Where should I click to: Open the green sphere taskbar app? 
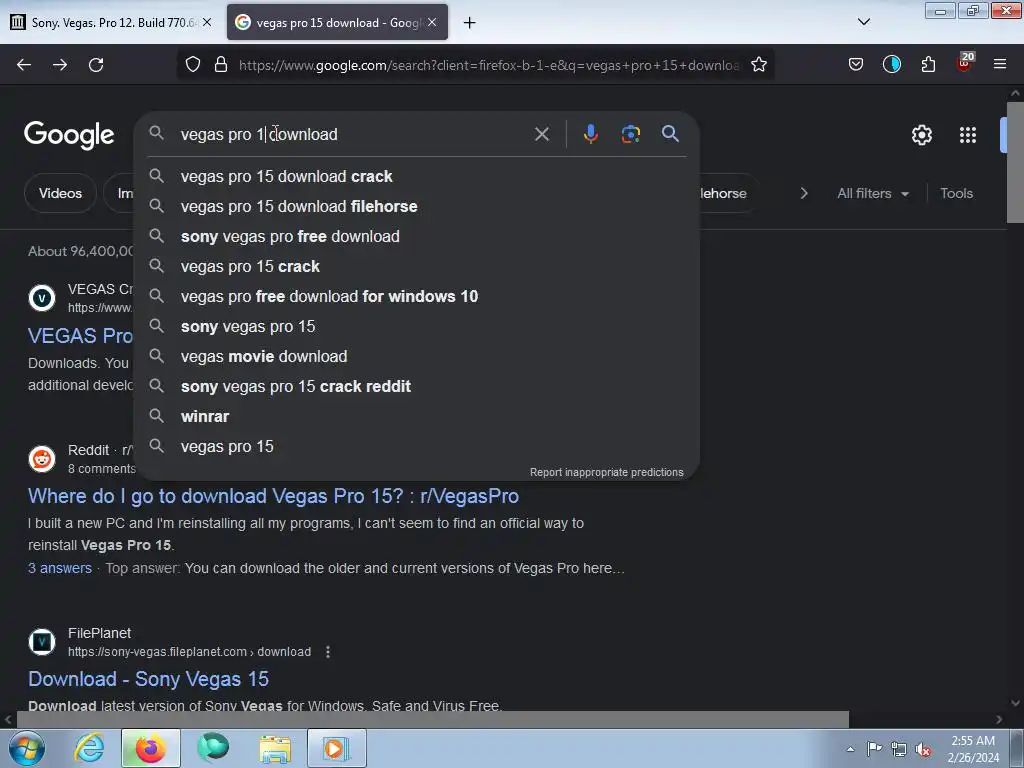(x=213, y=748)
